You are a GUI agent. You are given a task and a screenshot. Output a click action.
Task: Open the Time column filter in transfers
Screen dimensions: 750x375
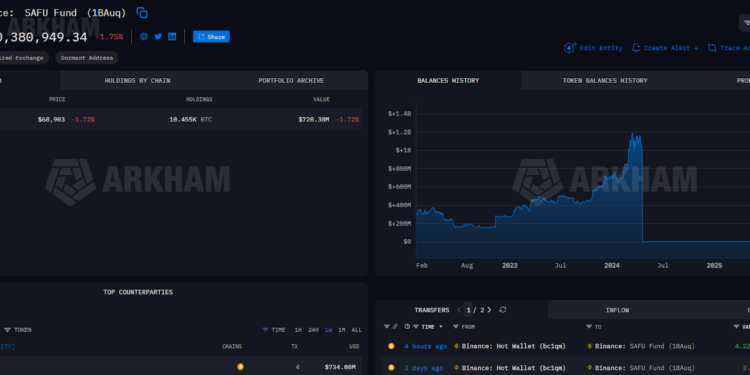click(x=416, y=327)
